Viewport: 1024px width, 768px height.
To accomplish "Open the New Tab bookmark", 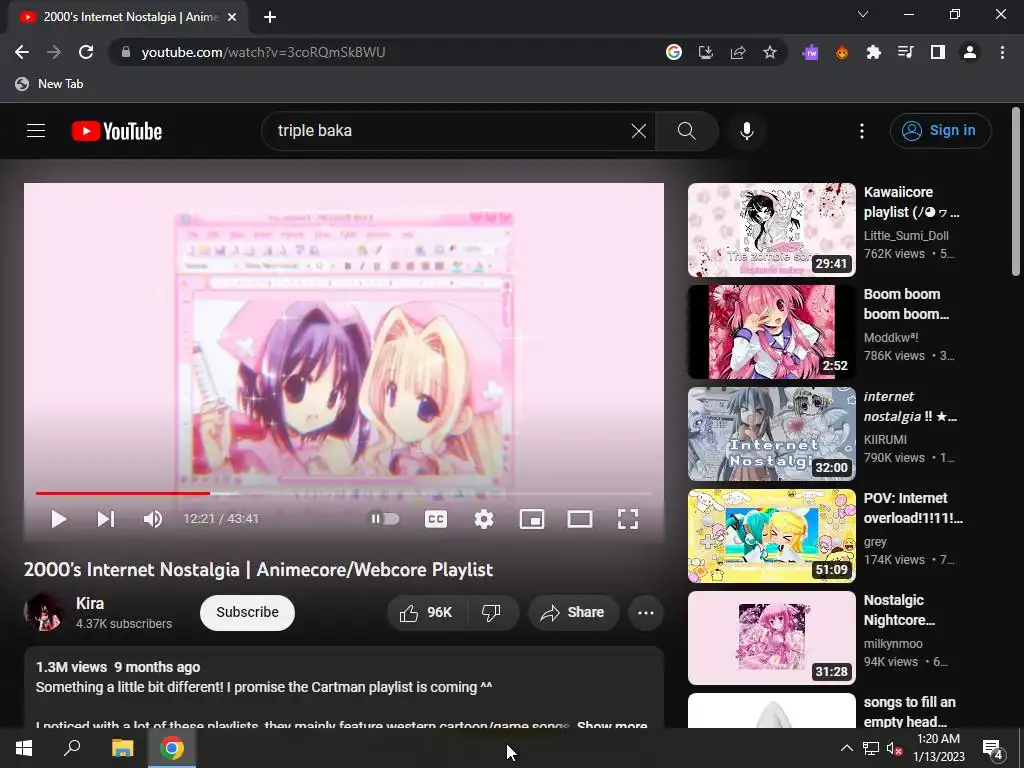I will [50, 84].
